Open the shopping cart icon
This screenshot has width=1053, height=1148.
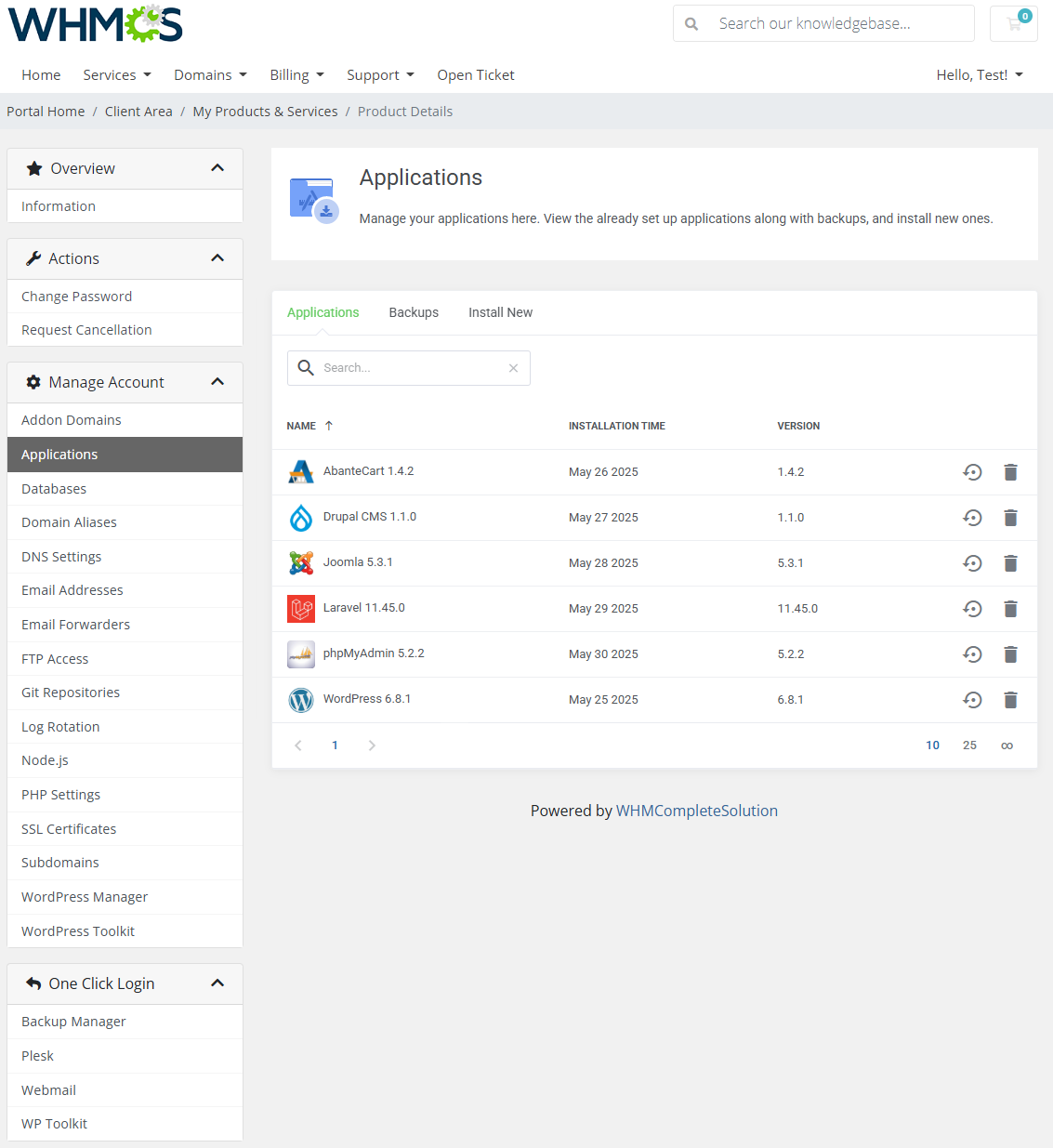tap(1013, 22)
